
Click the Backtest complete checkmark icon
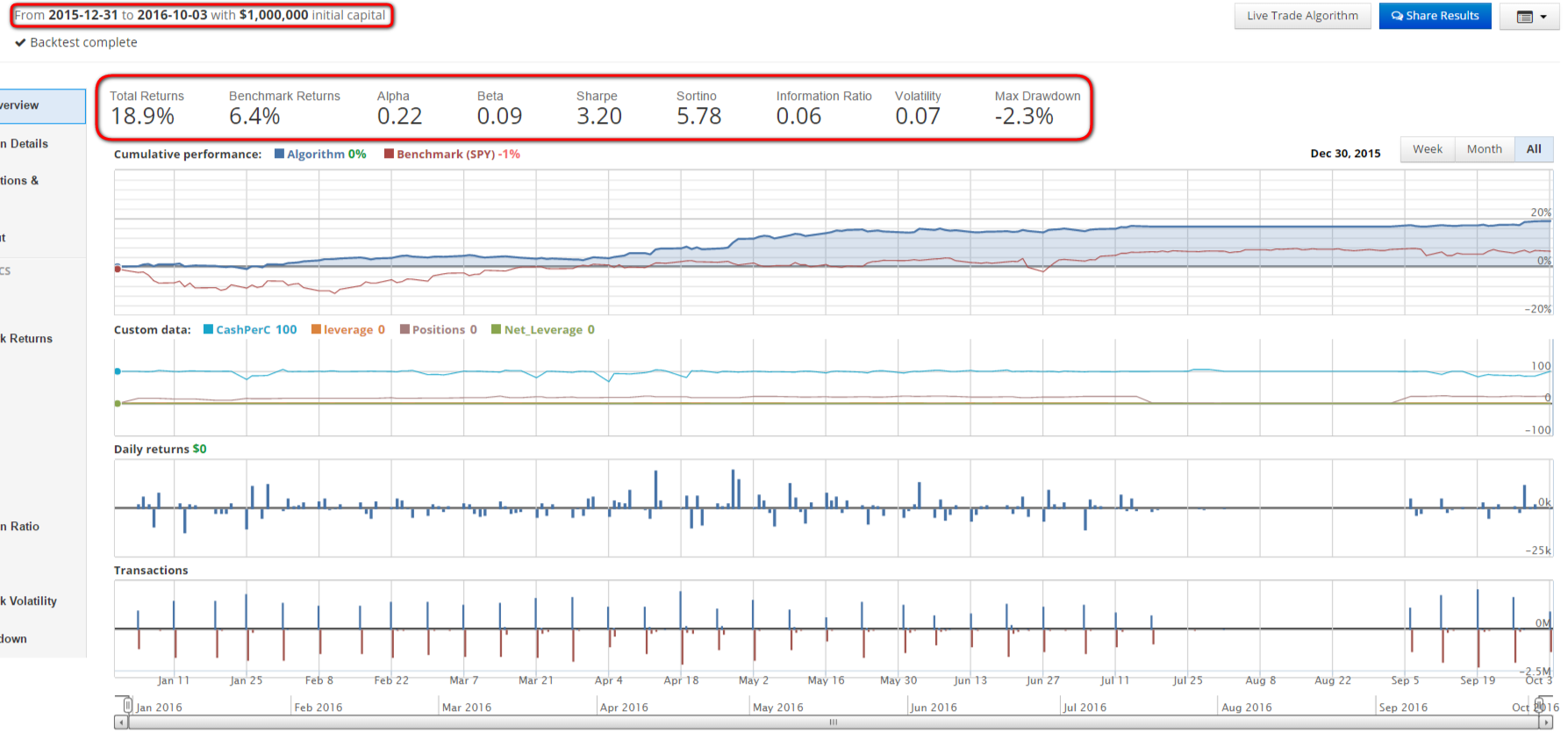click(x=20, y=42)
